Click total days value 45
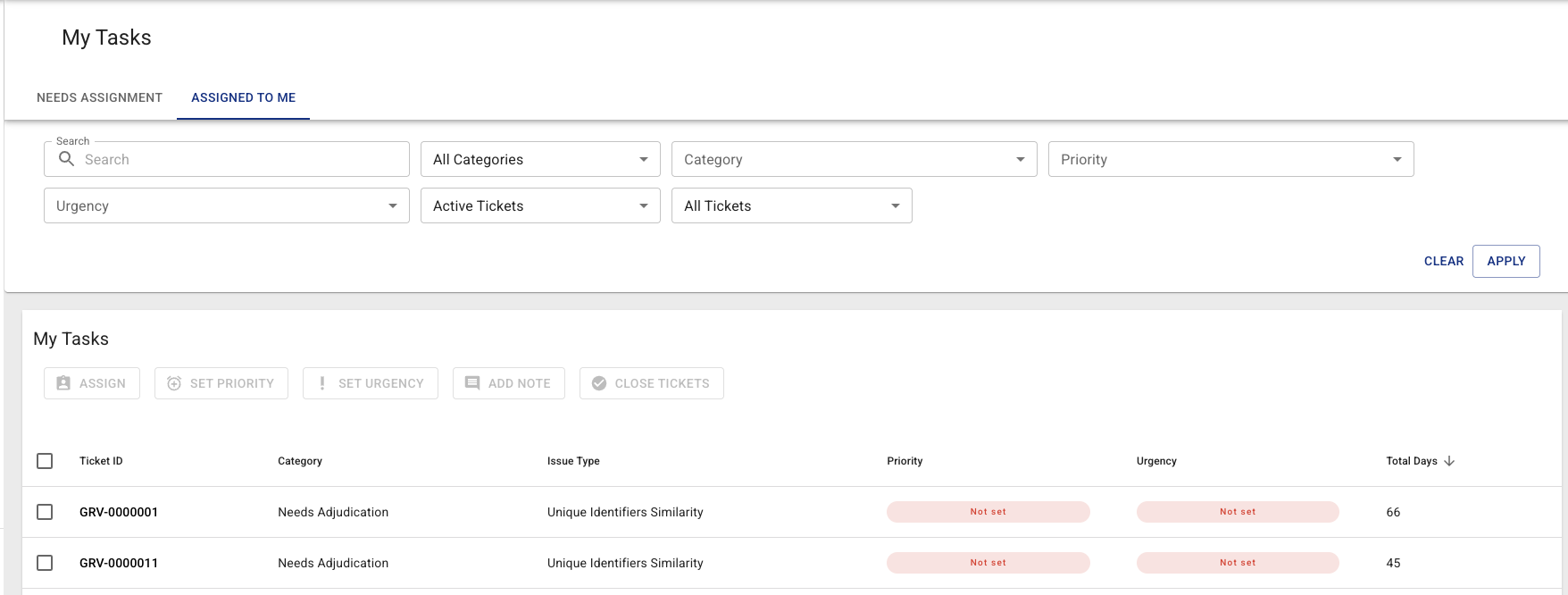The image size is (1568, 595). click(x=1393, y=563)
